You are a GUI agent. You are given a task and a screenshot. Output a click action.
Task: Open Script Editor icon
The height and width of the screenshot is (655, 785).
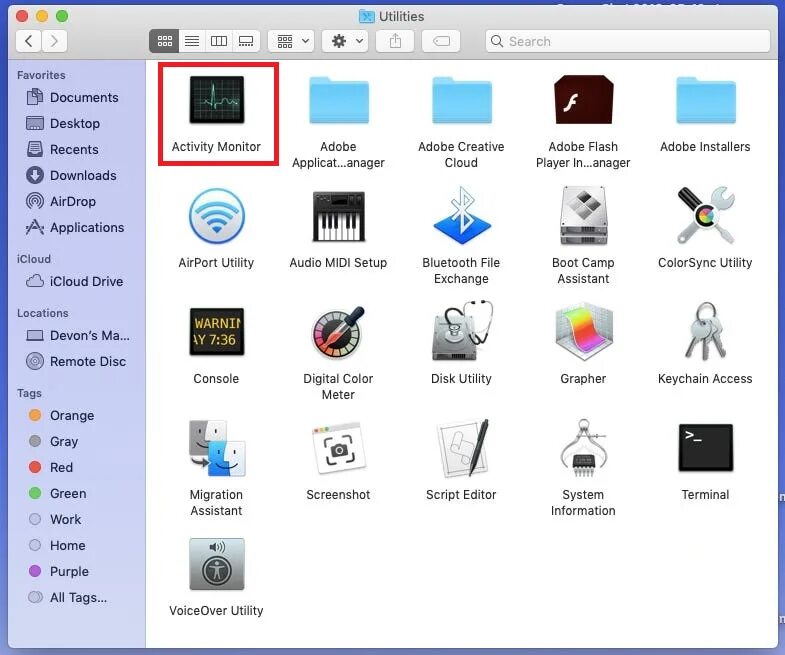(462, 448)
